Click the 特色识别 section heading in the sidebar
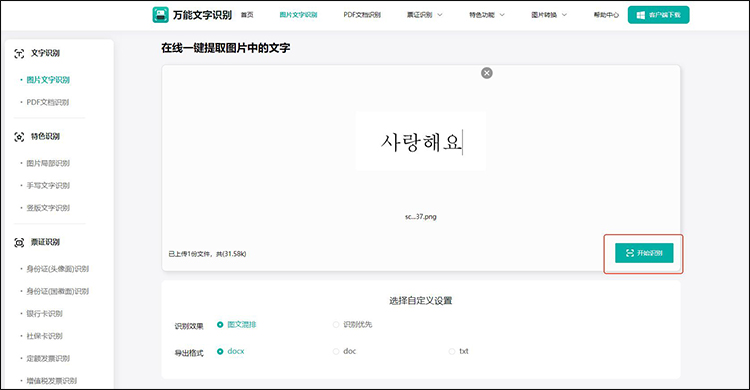This screenshot has width=750, height=390. tap(45, 136)
